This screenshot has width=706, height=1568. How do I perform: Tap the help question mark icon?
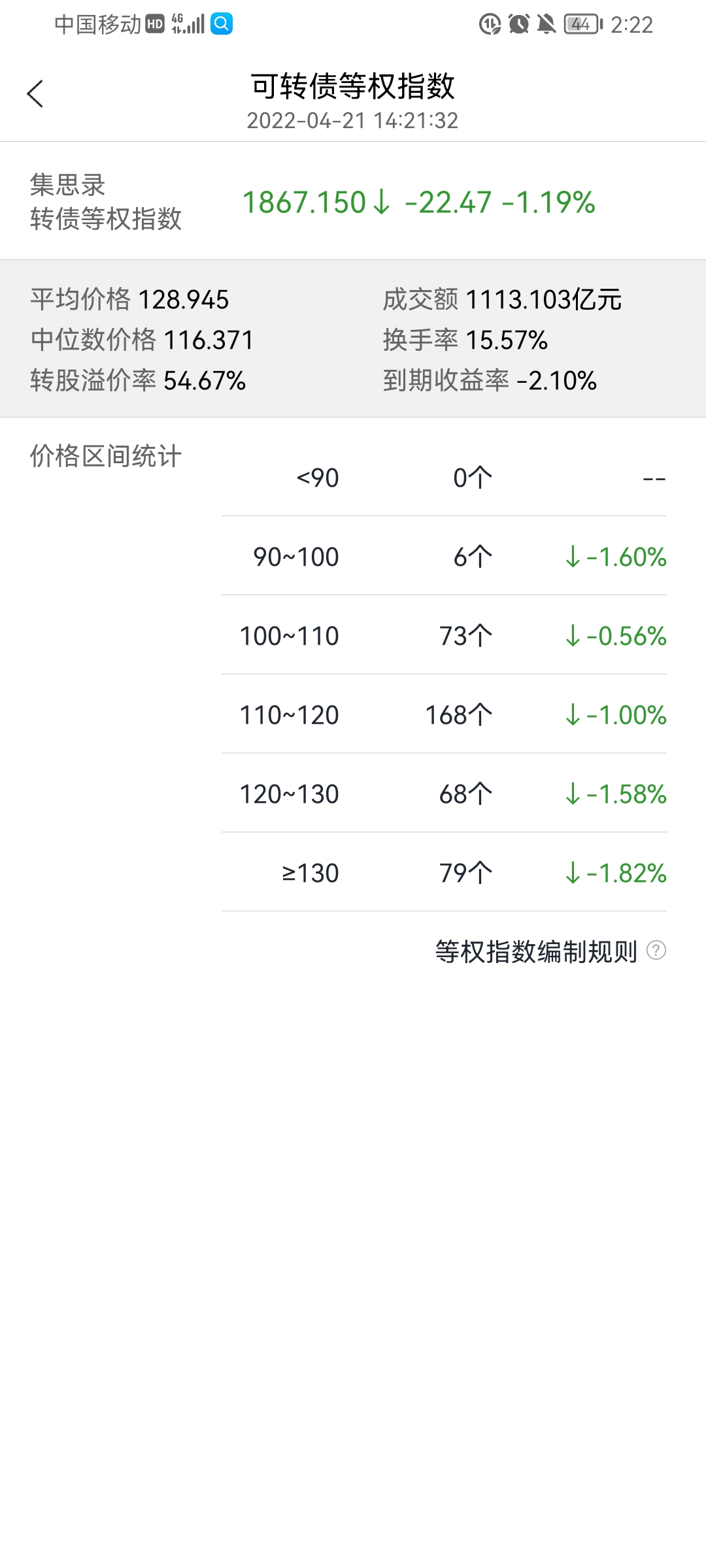point(656,951)
